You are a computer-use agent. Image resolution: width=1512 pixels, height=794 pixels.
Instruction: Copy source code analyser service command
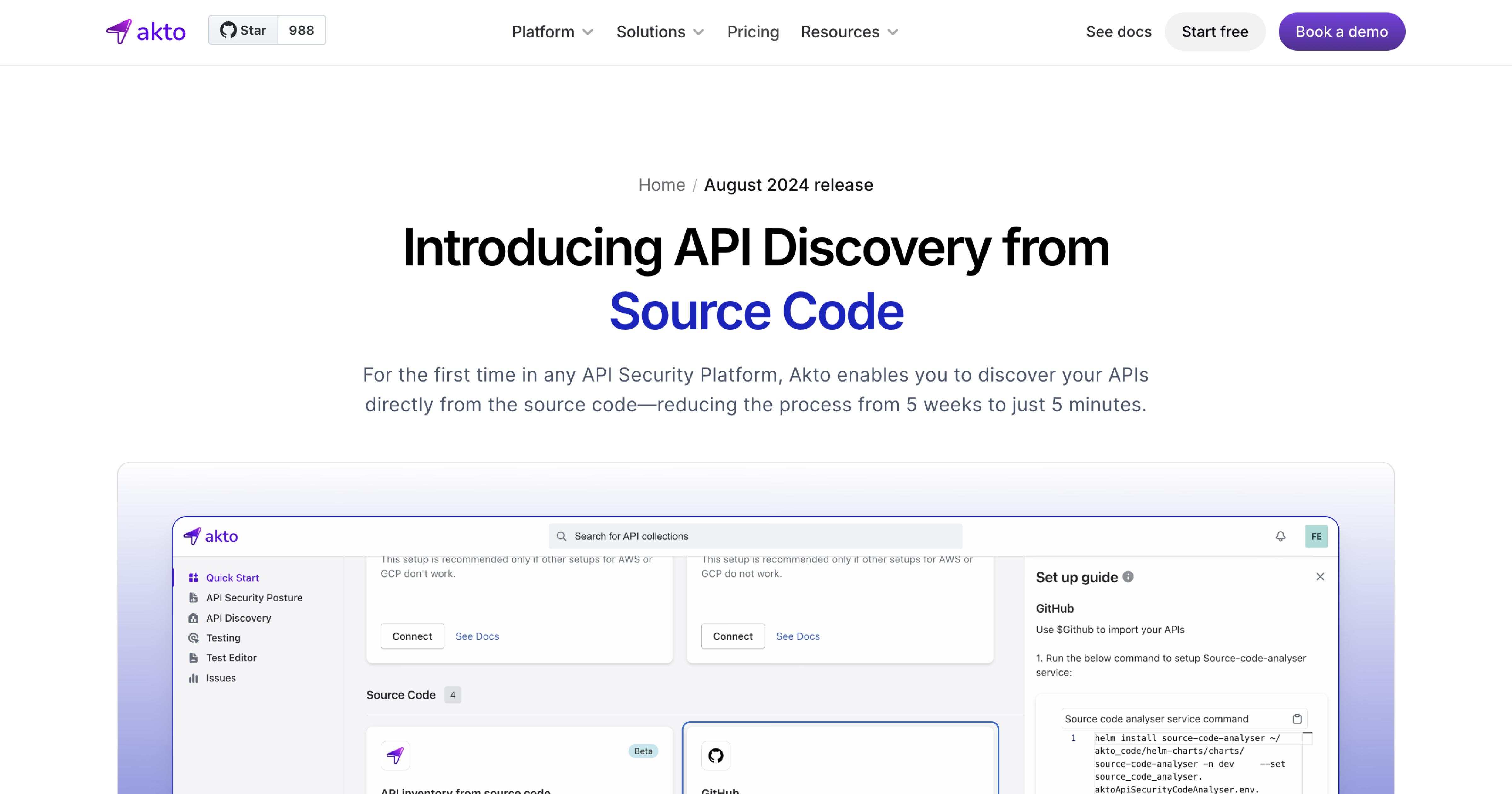(x=1297, y=719)
